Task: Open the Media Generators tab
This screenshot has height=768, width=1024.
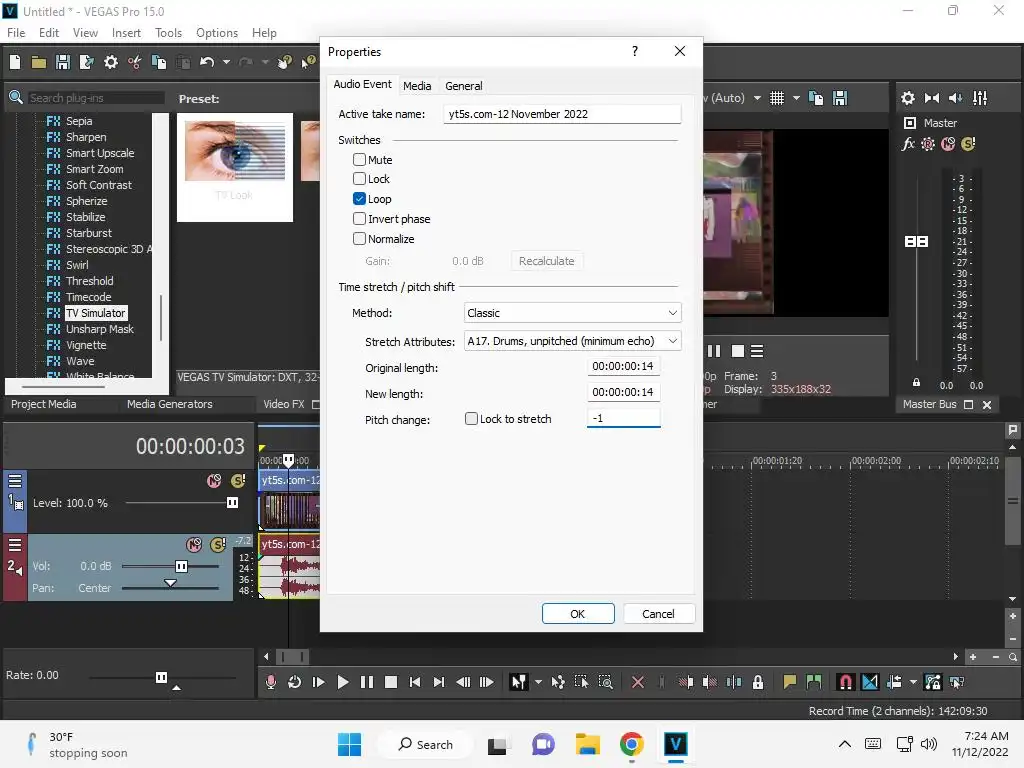Action: [x=170, y=404]
